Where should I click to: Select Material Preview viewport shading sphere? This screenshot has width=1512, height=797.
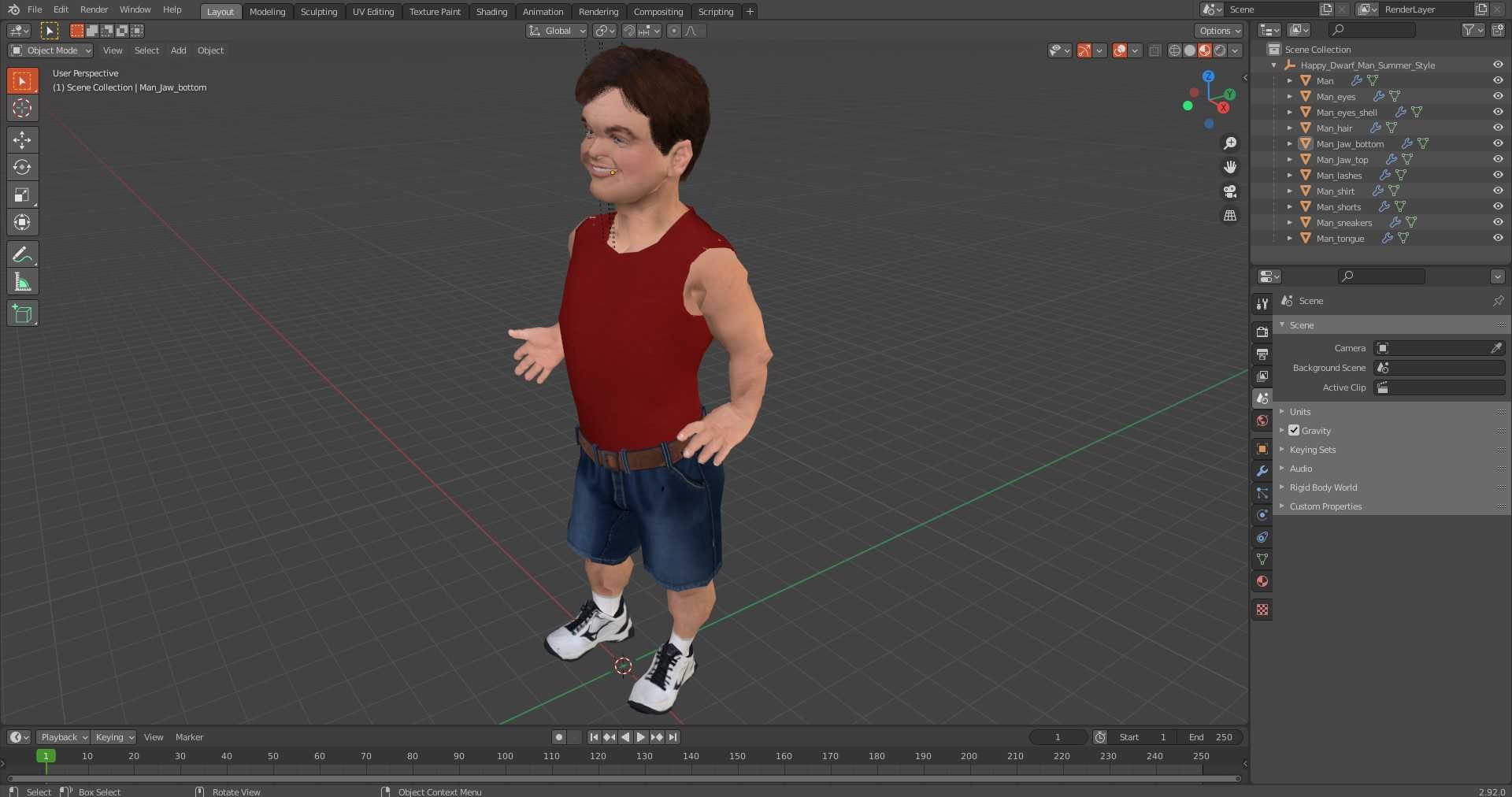pos(1204,50)
